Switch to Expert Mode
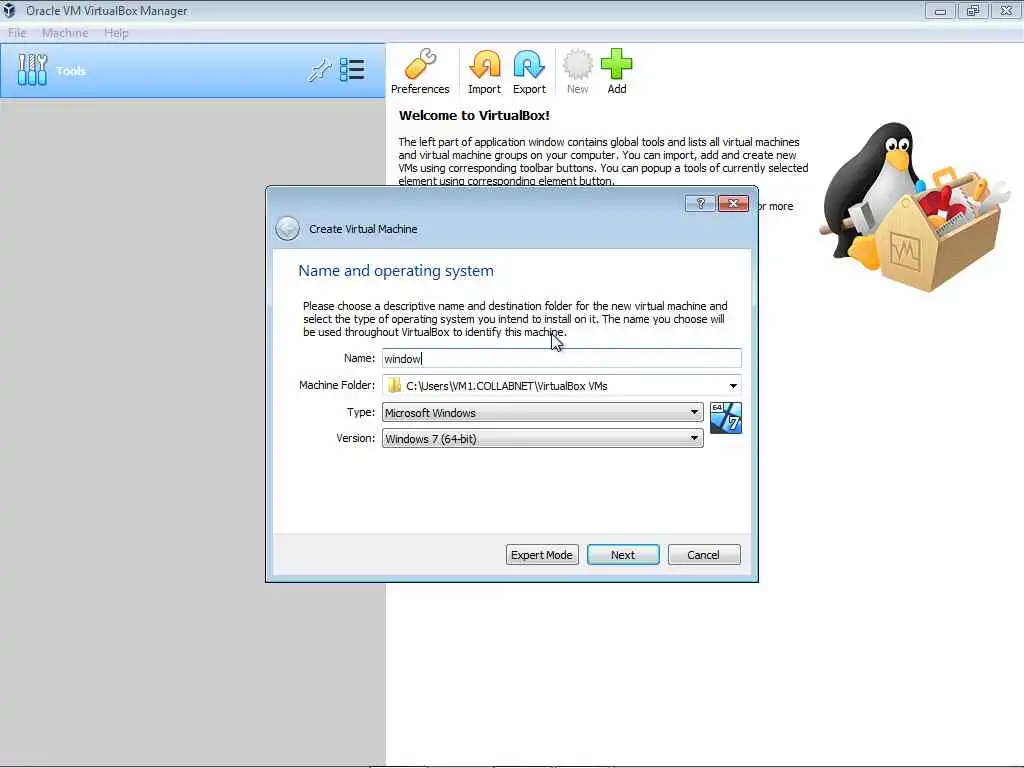The height and width of the screenshot is (768, 1024). 542,554
